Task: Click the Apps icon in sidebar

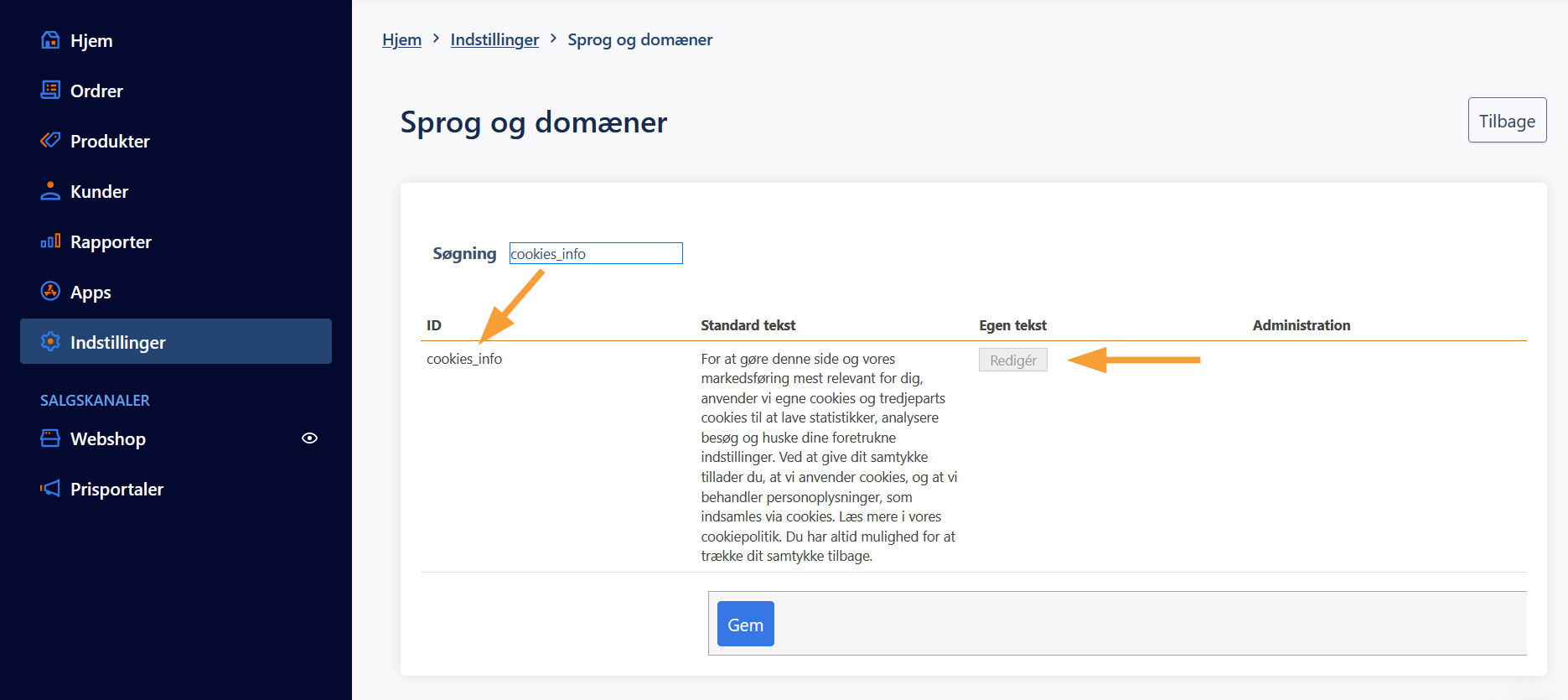Action: (x=50, y=291)
